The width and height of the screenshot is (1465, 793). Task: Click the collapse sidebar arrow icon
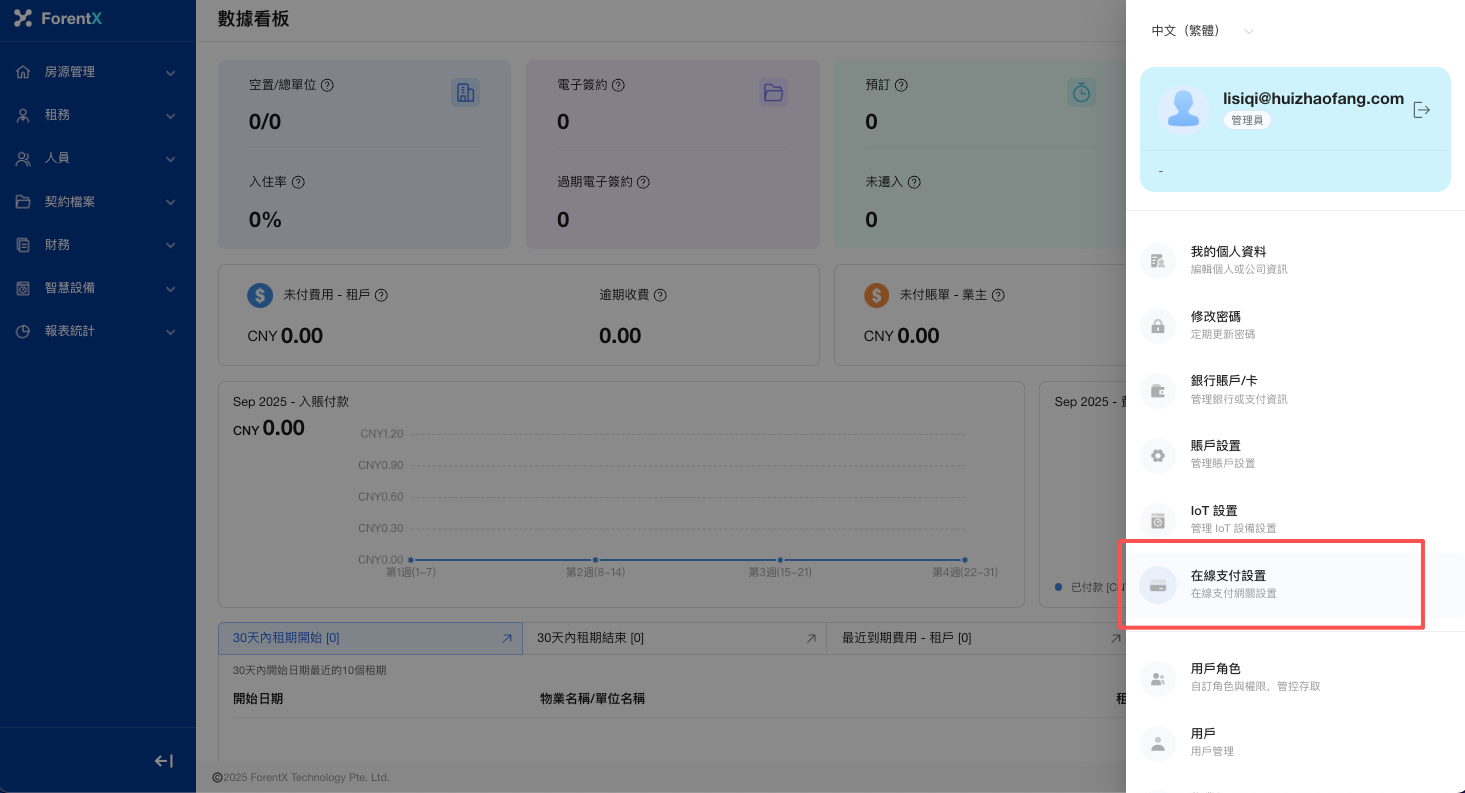coord(164,761)
